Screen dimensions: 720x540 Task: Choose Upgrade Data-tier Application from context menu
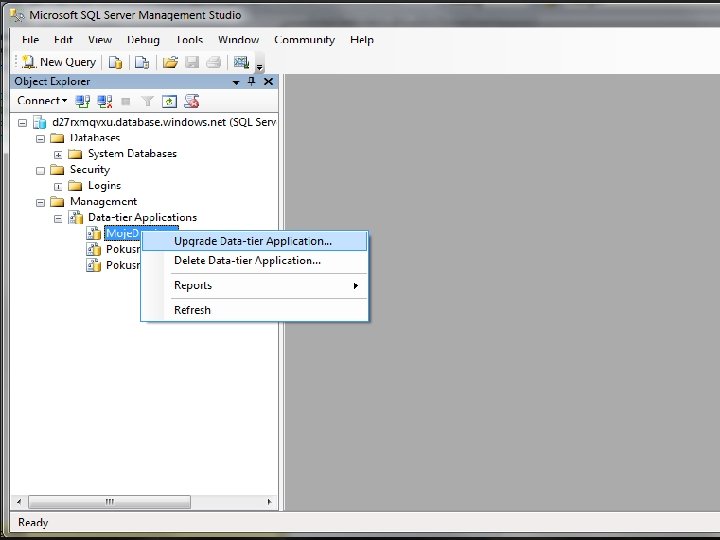254,241
